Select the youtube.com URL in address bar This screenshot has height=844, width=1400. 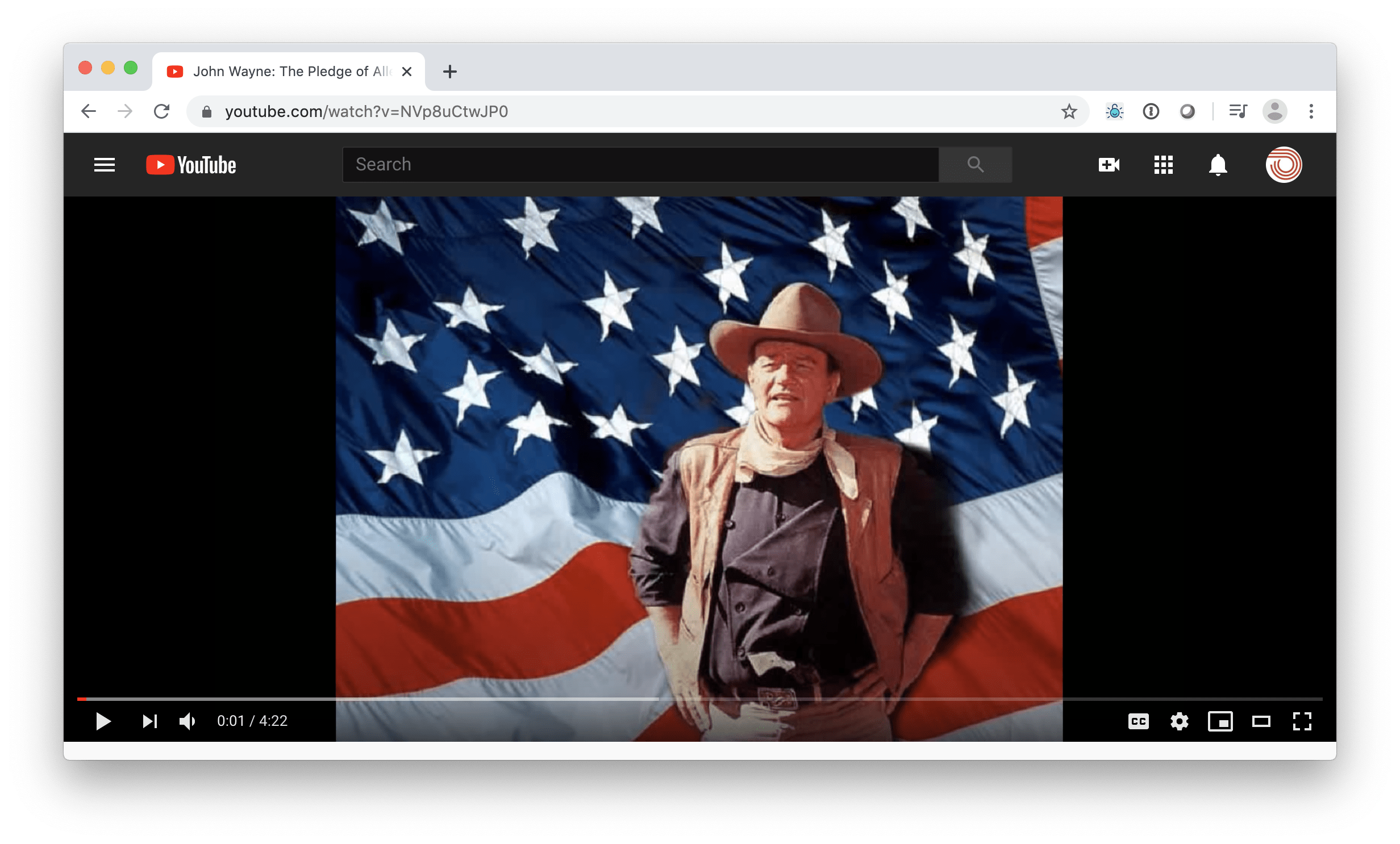[x=366, y=111]
